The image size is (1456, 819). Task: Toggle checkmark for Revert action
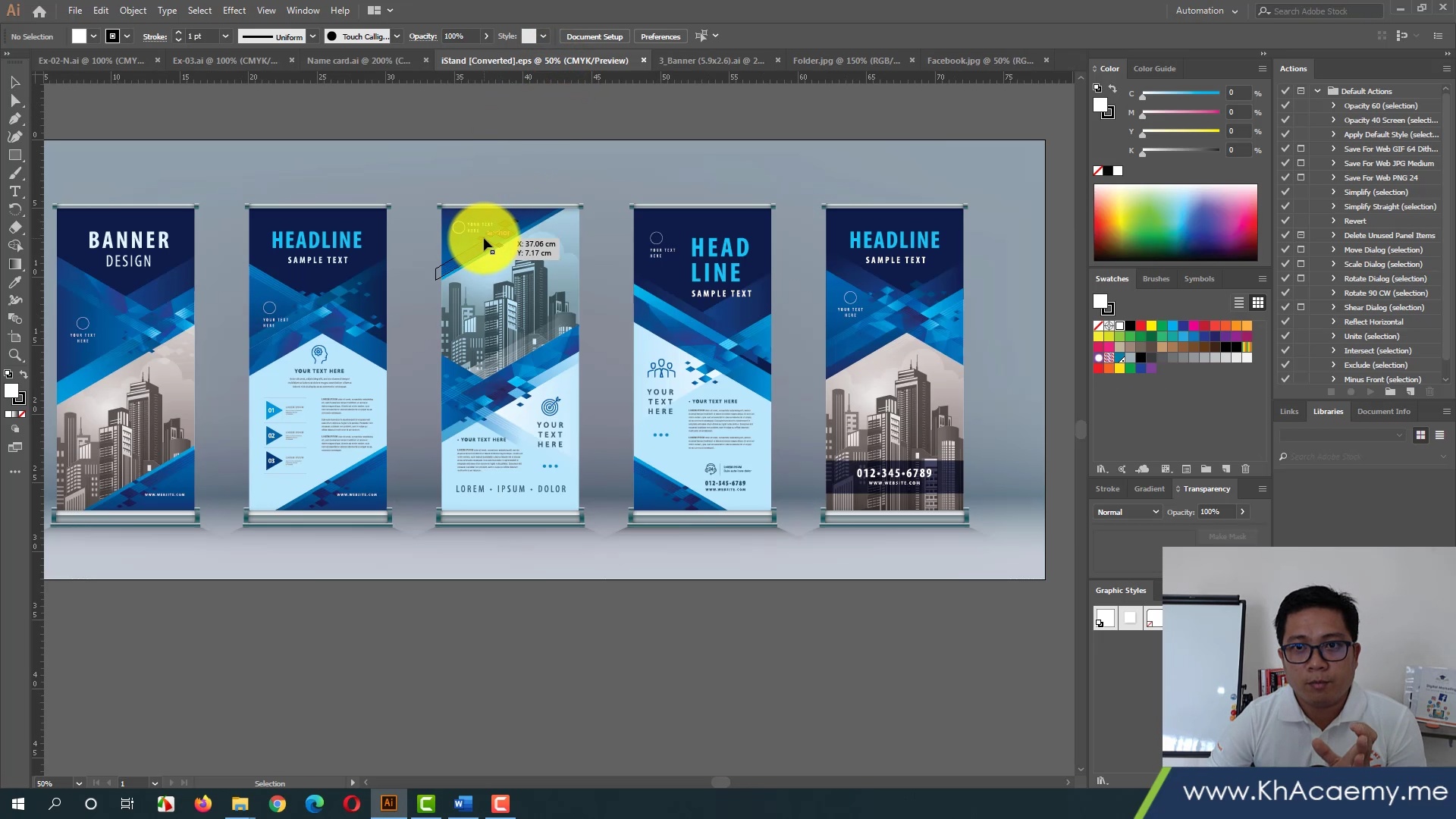click(1285, 221)
